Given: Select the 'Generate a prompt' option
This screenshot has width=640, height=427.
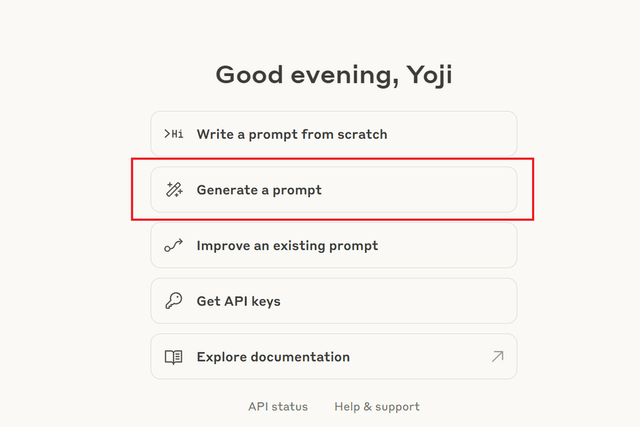Looking at the screenshot, I should tap(333, 190).
